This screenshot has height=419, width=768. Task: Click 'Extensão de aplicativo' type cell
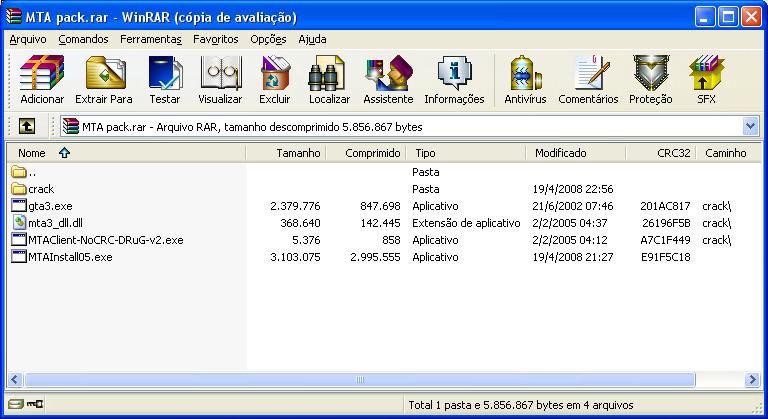pyautogui.click(x=466, y=223)
